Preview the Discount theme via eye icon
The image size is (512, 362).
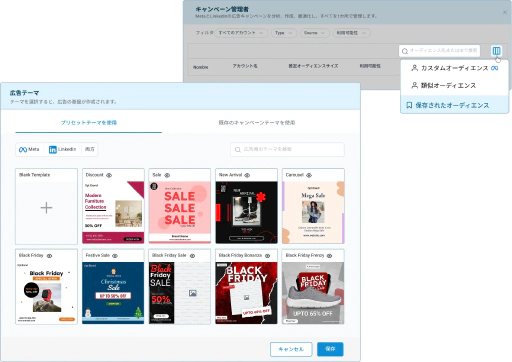pos(109,175)
